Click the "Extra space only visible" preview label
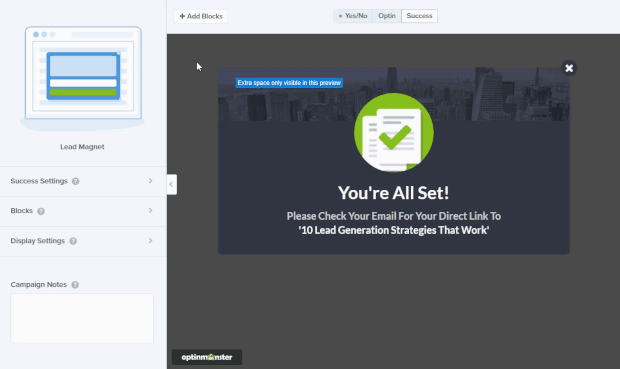The width and height of the screenshot is (620, 369). (x=289, y=83)
